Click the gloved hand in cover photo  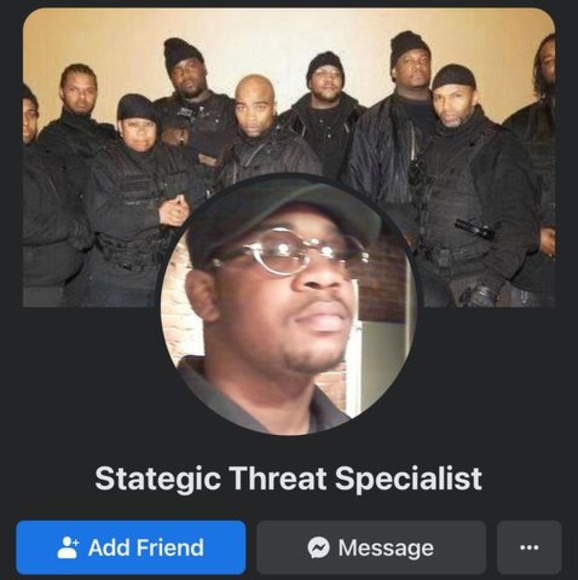[481, 296]
